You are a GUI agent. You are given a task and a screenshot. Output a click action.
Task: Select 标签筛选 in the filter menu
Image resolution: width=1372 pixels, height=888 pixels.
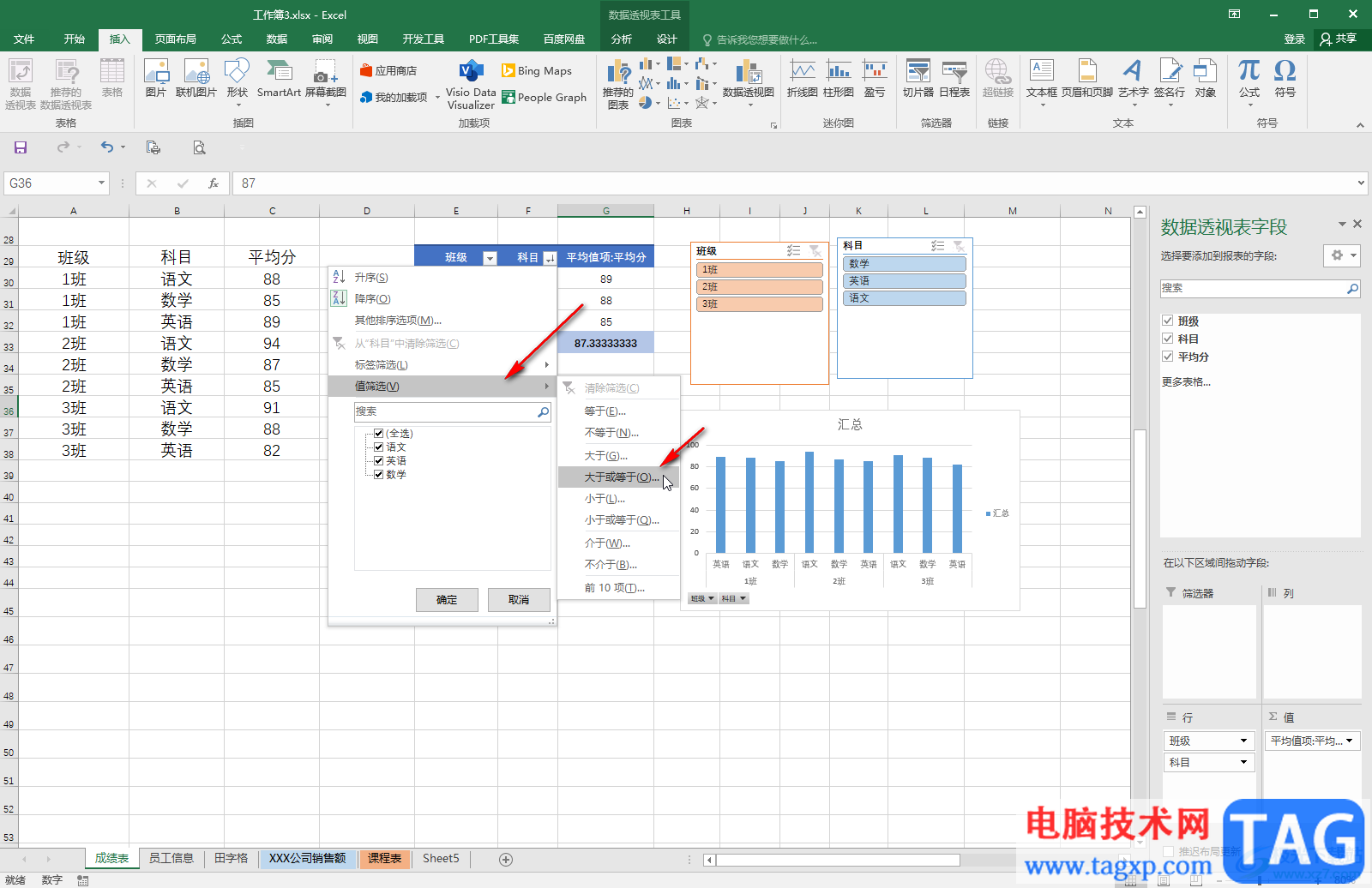click(x=442, y=365)
